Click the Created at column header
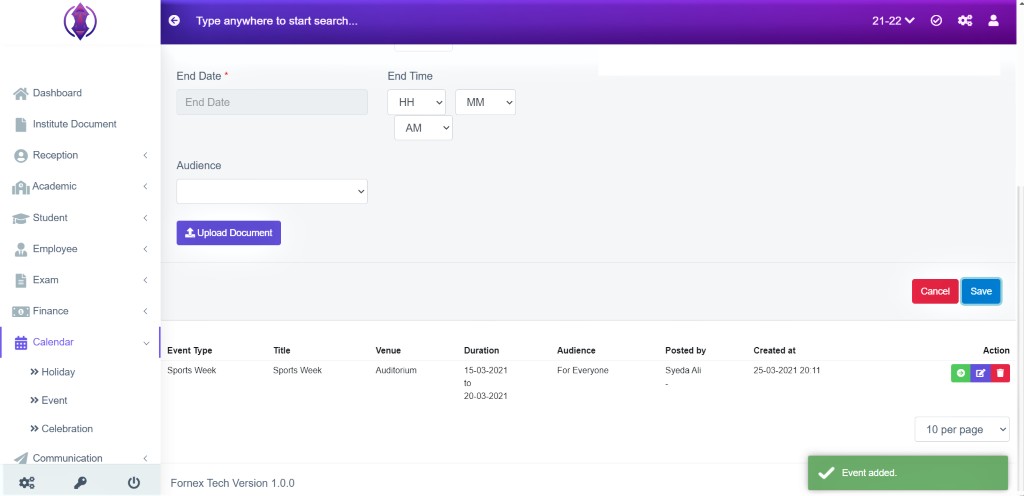The height and width of the screenshot is (496, 1024). 775,350
